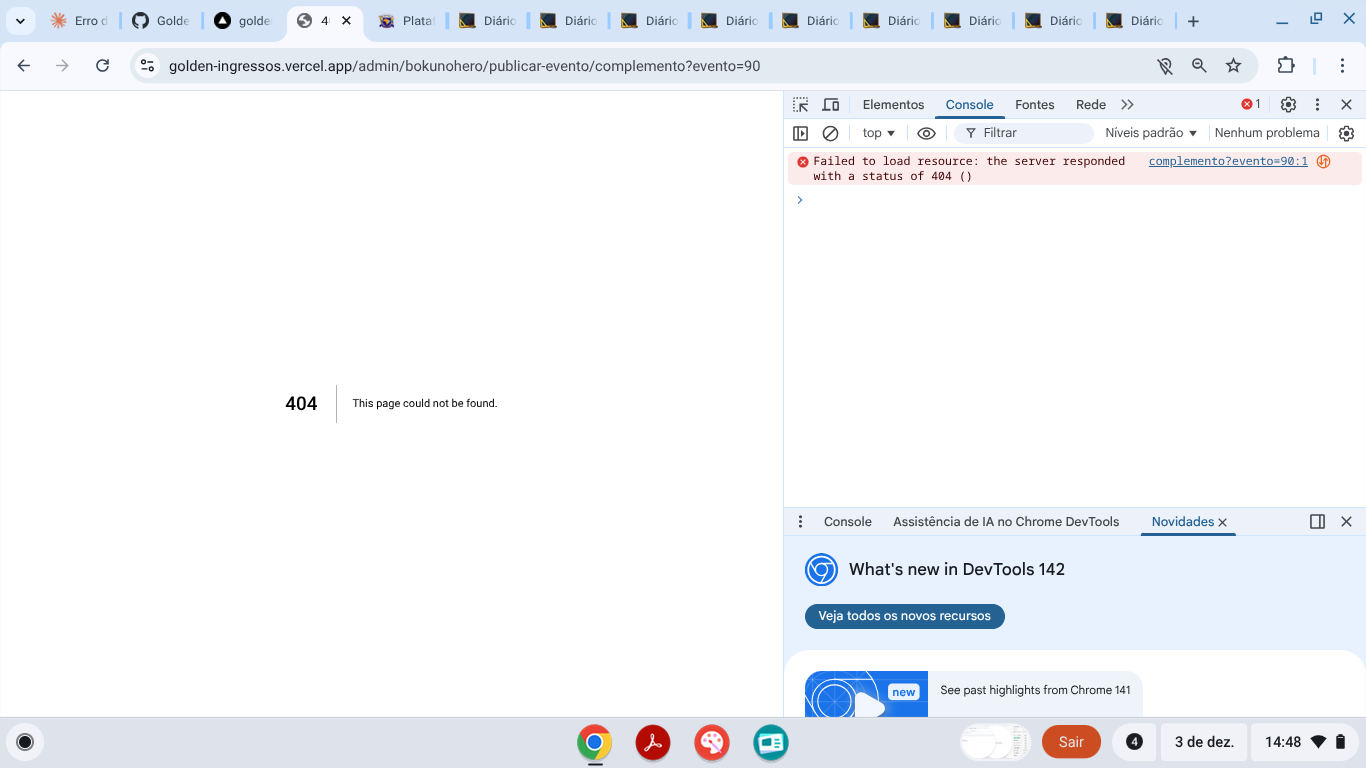Launch Adobe Acrobat from the shelf
Viewport: 1366px width, 768px height.
pos(653,742)
